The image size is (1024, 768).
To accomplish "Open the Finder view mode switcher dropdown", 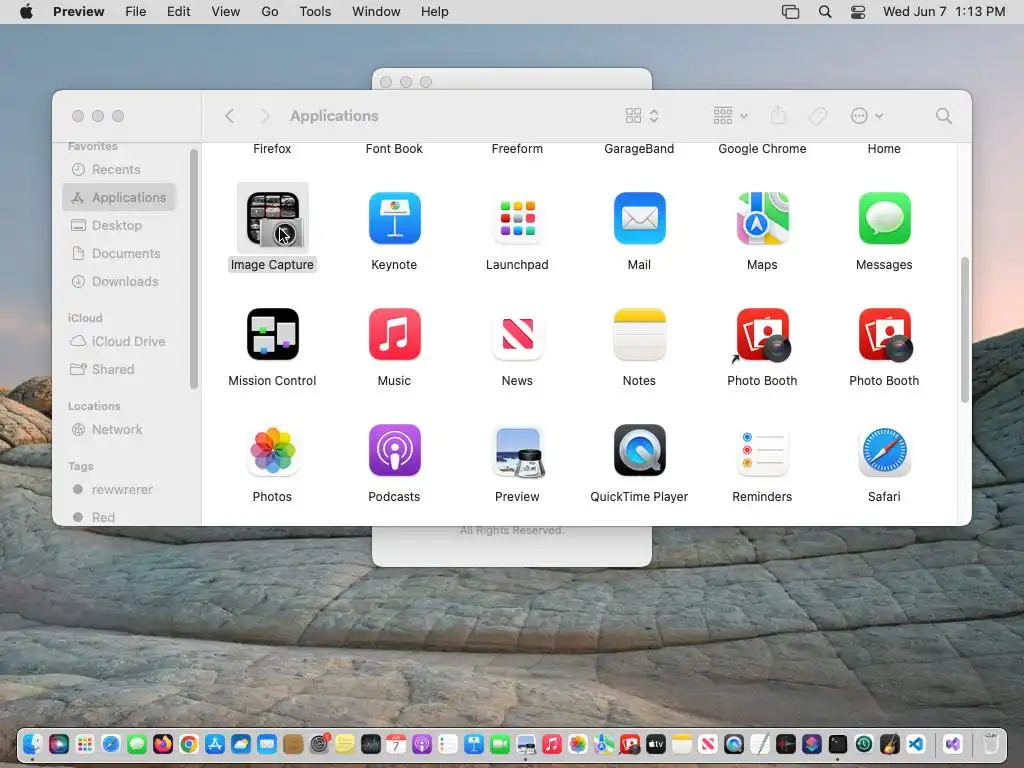I will tap(642, 116).
